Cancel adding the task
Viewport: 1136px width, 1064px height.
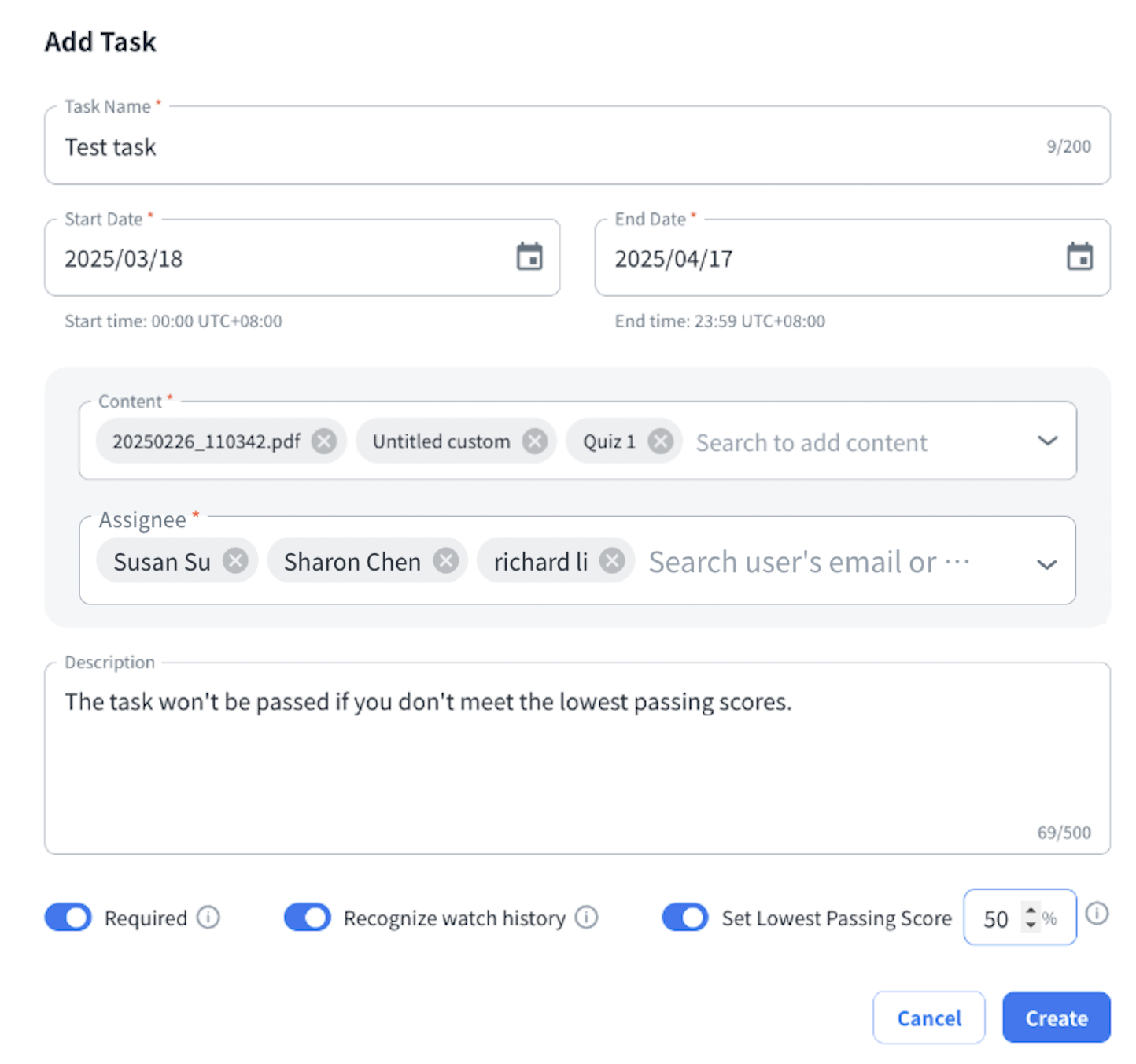pos(928,1018)
